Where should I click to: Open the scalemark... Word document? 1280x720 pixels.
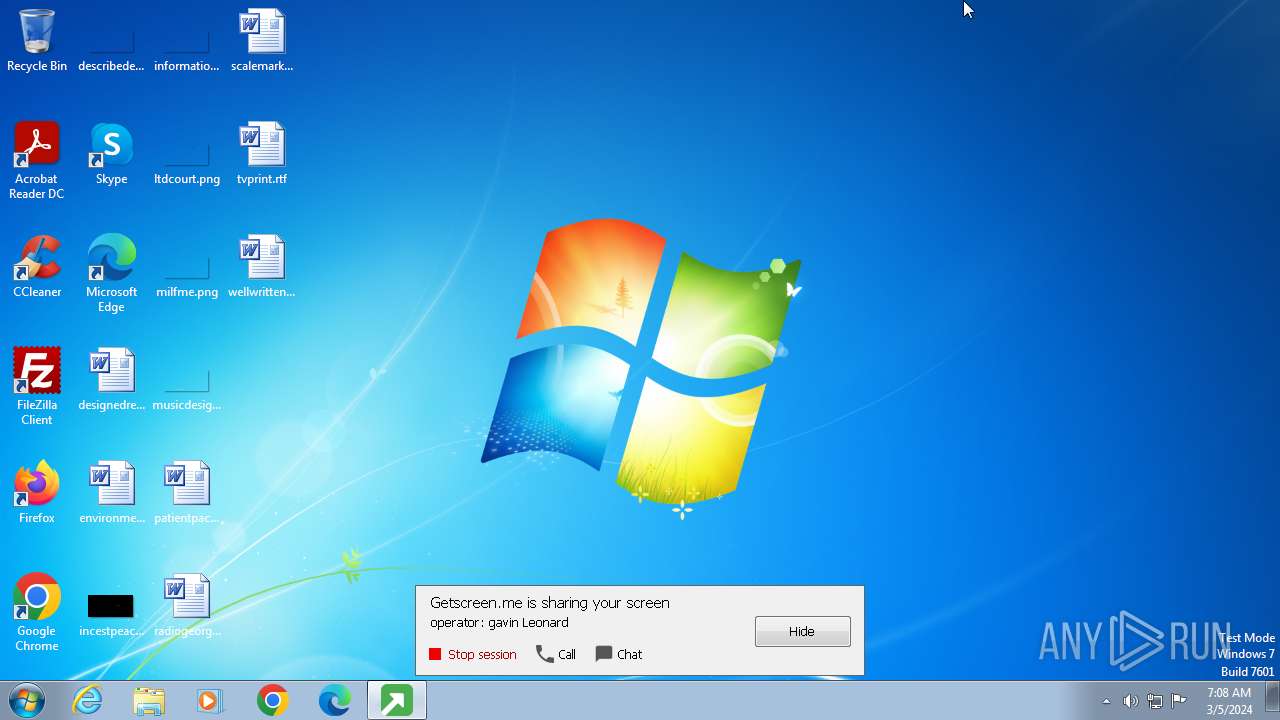(262, 41)
